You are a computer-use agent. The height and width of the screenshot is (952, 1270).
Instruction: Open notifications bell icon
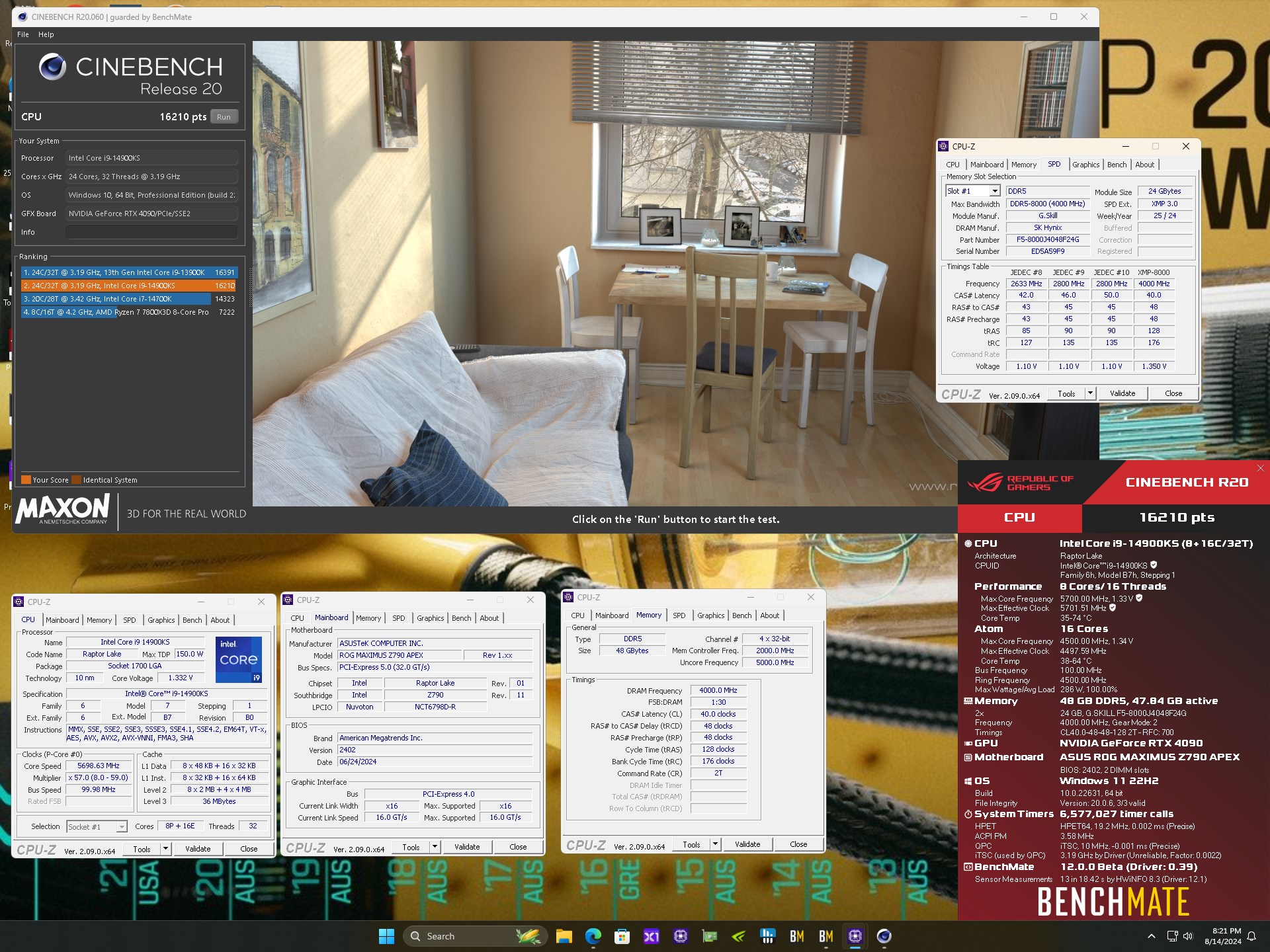[x=1251, y=936]
